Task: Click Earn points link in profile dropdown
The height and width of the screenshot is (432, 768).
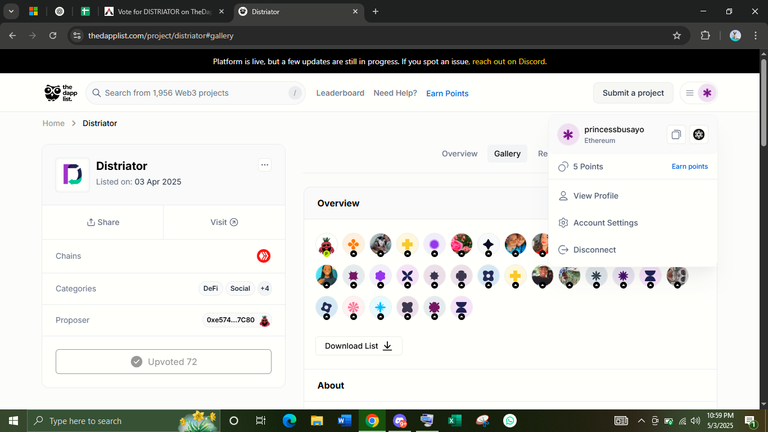Action: (690, 167)
